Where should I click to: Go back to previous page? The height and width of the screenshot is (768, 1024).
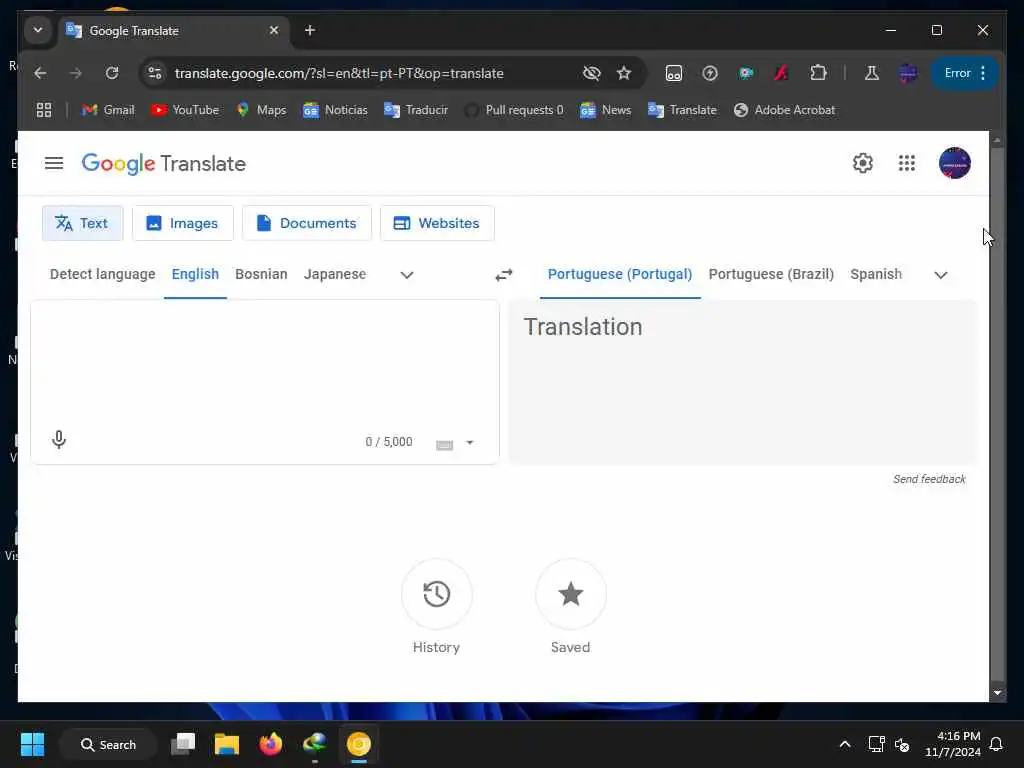click(x=40, y=73)
